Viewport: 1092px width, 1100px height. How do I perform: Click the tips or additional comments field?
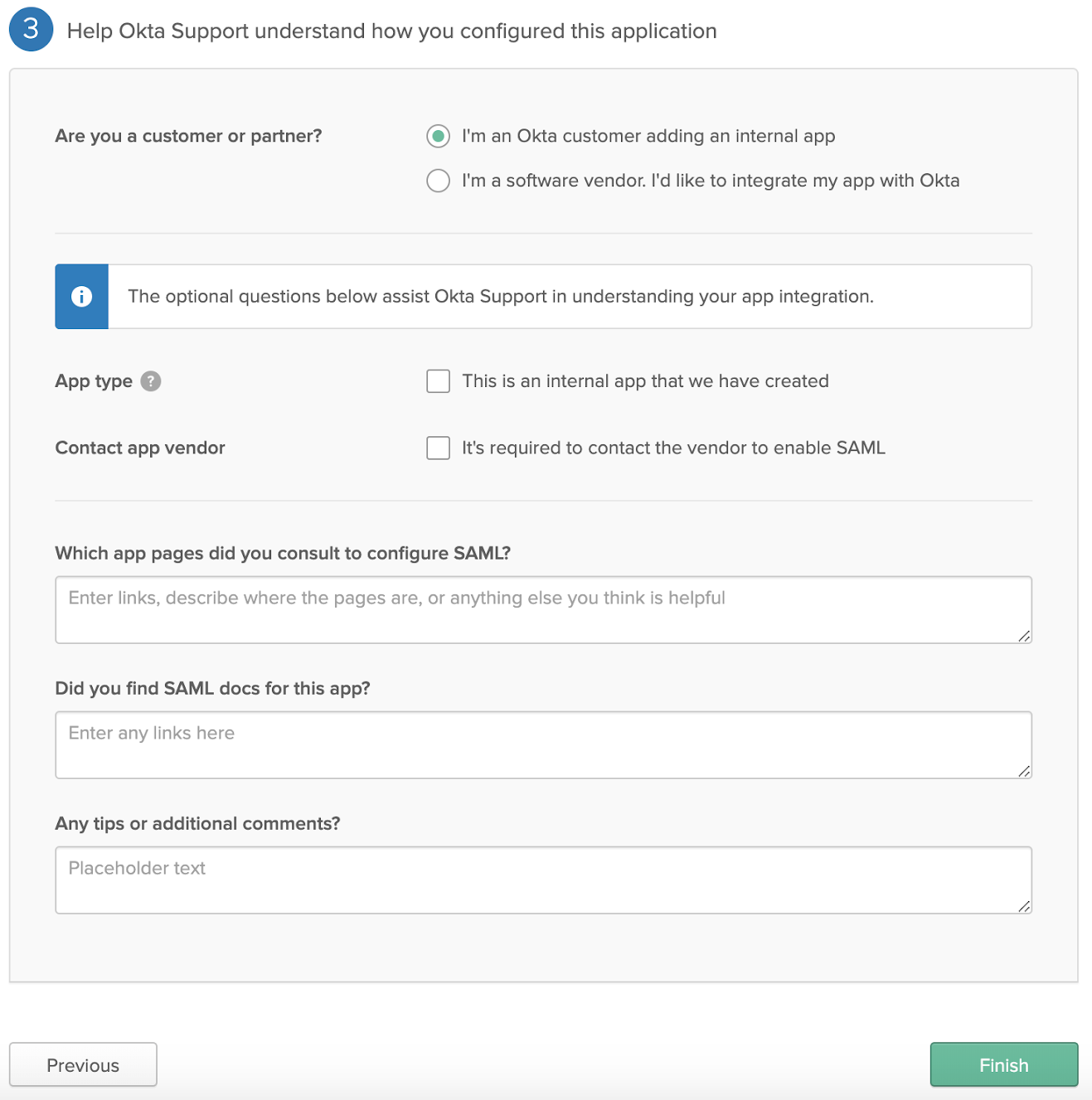[543, 880]
